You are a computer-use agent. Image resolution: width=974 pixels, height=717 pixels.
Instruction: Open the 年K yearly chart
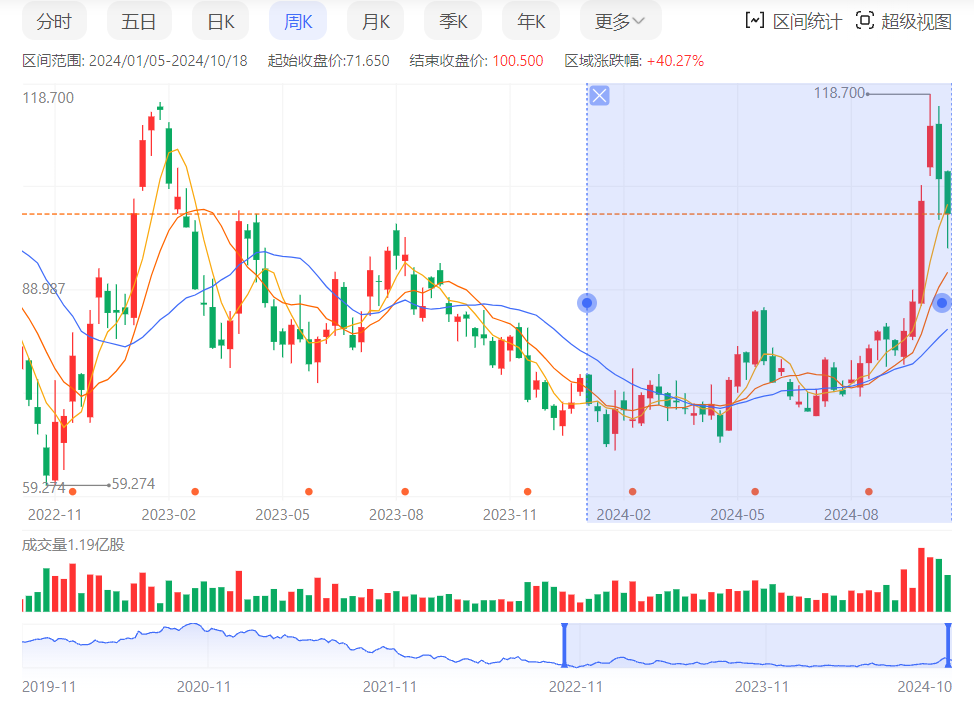click(x=531, y=21)
